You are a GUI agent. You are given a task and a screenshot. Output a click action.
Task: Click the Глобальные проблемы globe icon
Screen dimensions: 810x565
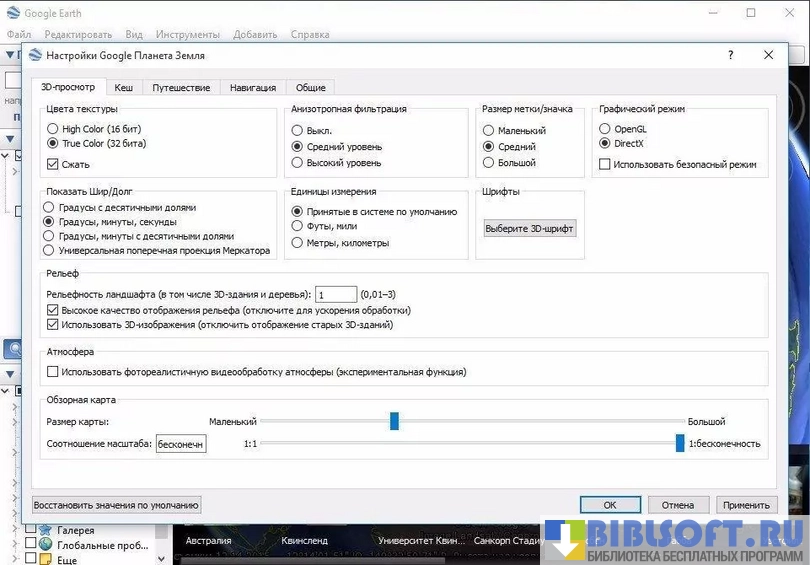[x=46, y=545]
